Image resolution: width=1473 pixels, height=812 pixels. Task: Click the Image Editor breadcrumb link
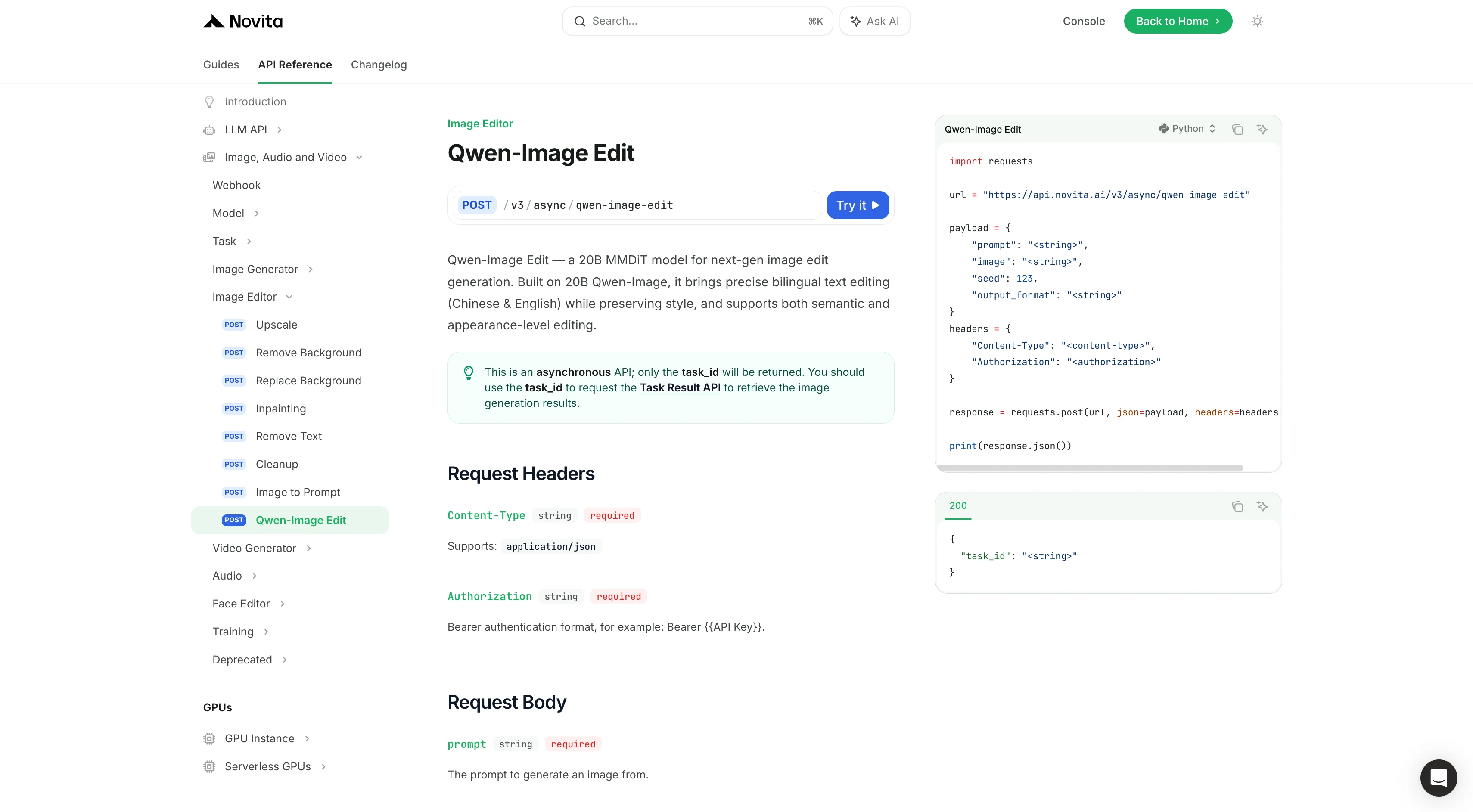480,124
